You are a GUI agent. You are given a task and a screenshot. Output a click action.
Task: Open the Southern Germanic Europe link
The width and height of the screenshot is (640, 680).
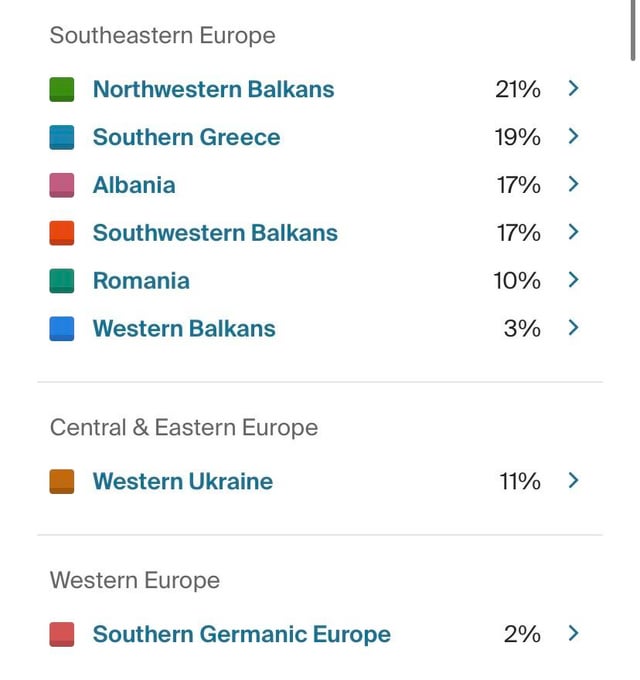pos(241,634)
